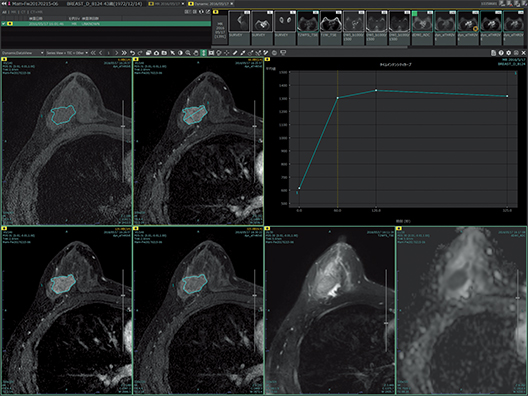Click the stacked-windows layout icon

click(148, 53)
